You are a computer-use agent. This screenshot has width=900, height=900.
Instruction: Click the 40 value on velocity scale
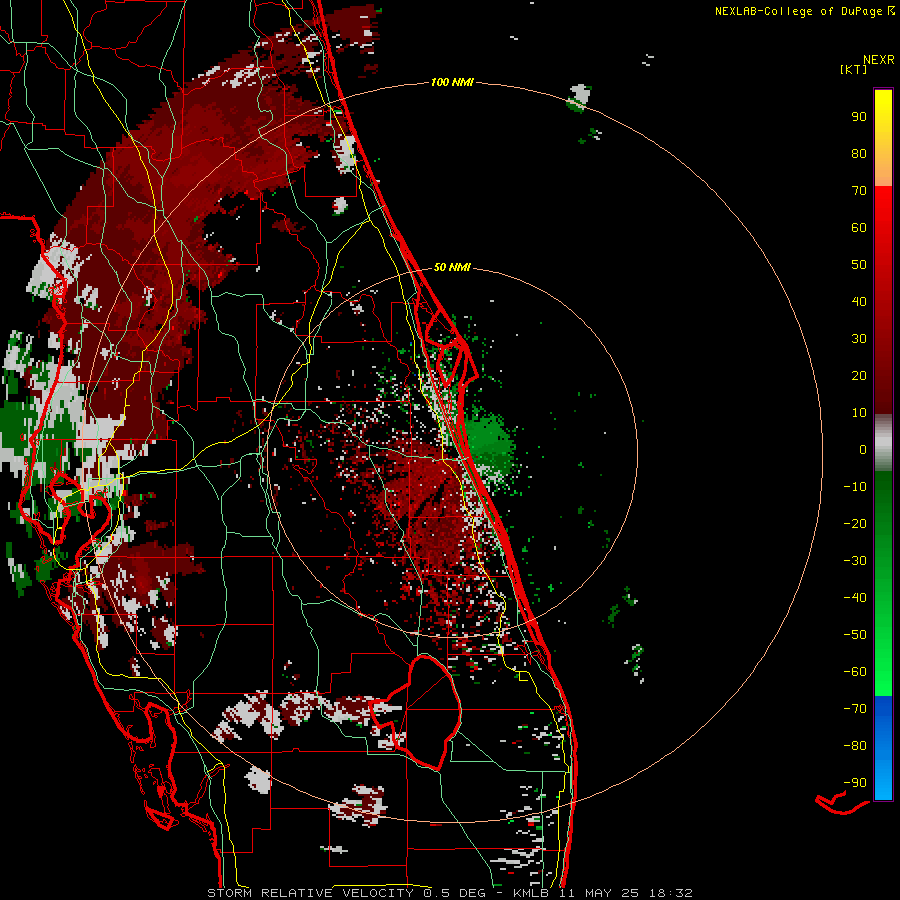[859, 302]
